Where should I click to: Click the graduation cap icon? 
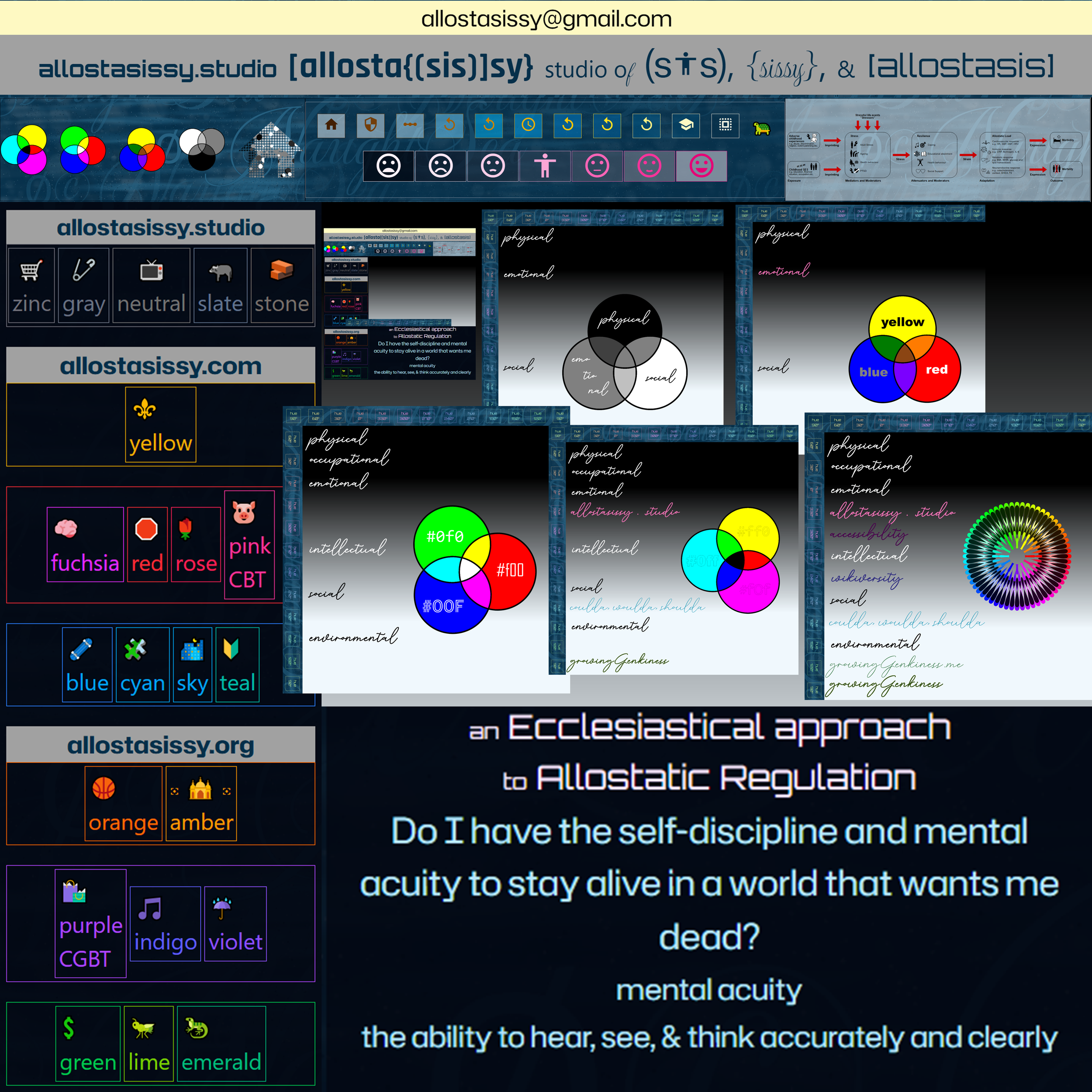click(686, 125)
